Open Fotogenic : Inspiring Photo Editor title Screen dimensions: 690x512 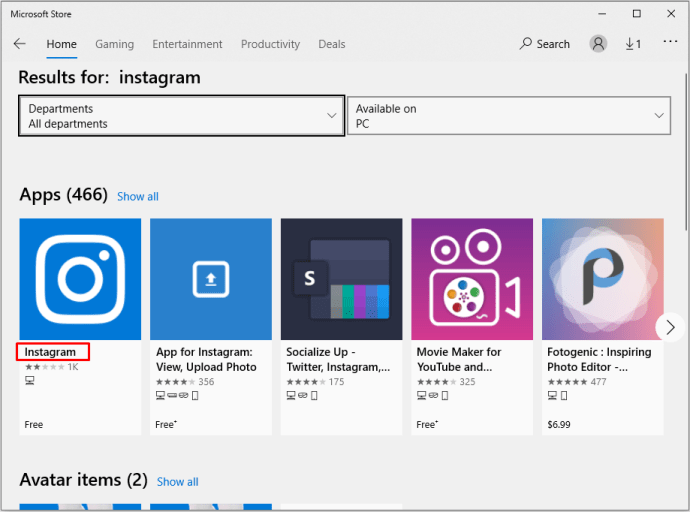pyautogui.click(x=599, y=359)
